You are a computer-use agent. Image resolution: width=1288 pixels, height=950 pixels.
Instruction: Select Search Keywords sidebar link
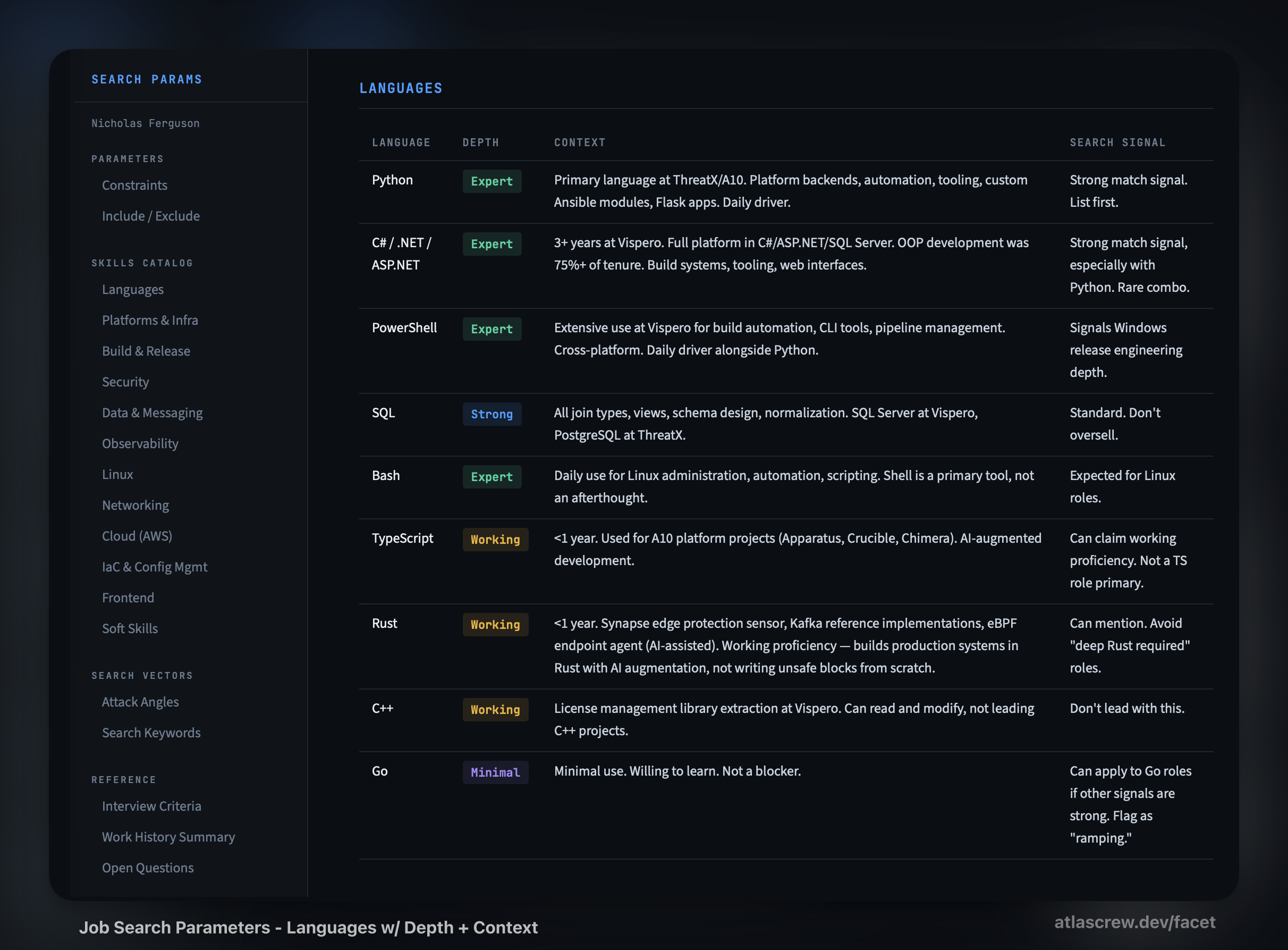151,733
